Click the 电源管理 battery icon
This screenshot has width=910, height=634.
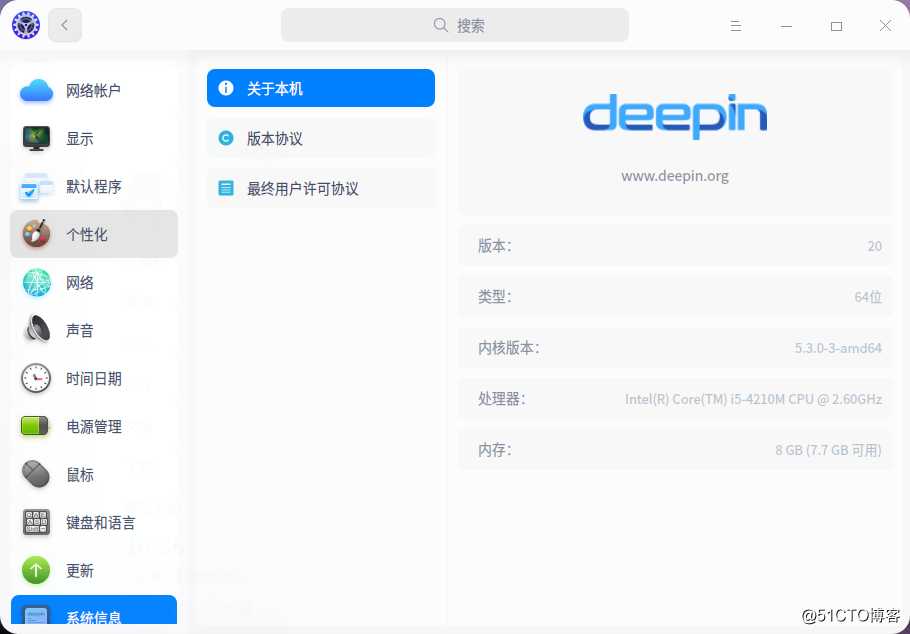(x=36, y=426)
